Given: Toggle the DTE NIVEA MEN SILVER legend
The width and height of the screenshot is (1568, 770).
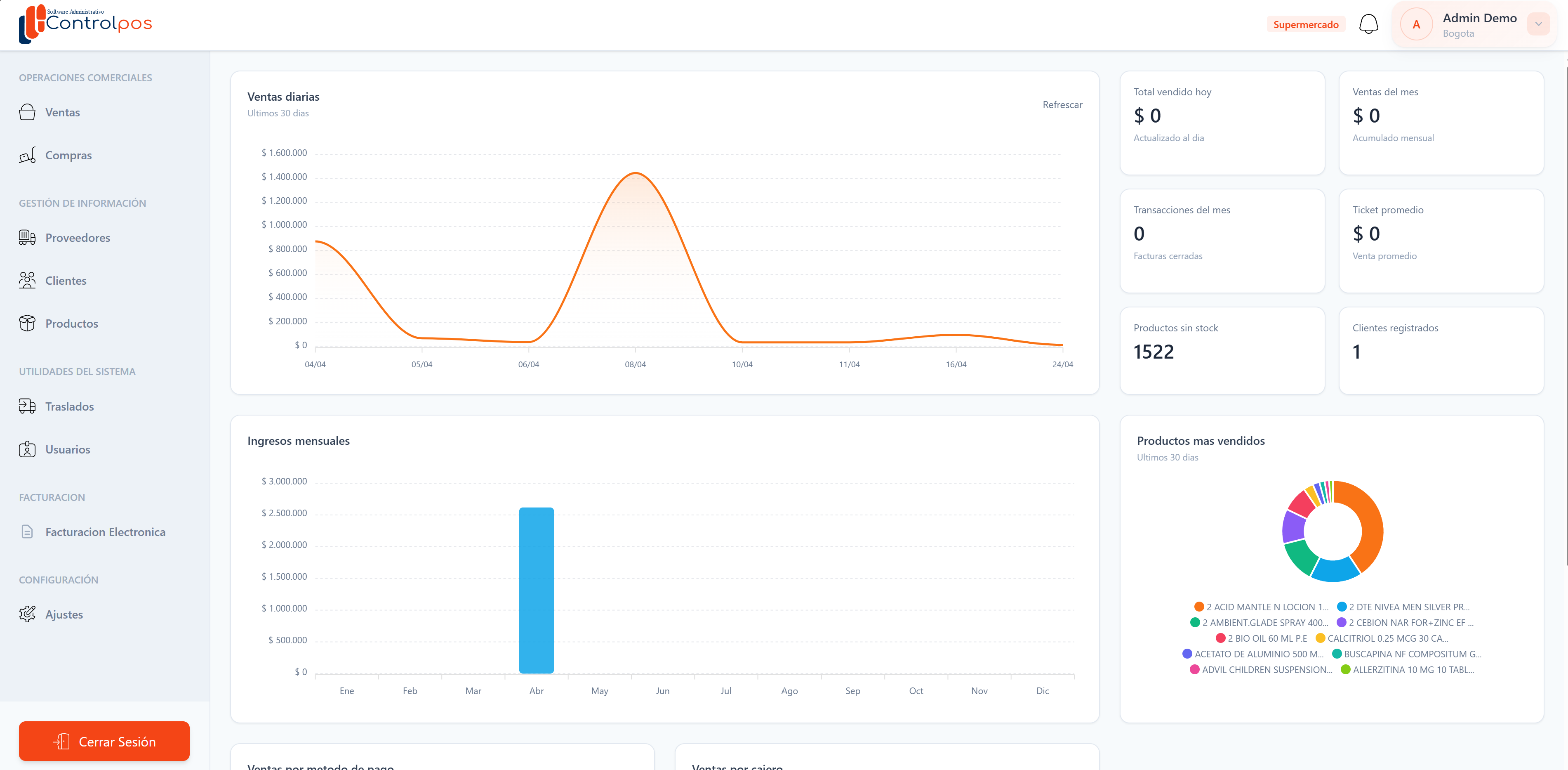Looking at the screenshot, I should 1403,607.
